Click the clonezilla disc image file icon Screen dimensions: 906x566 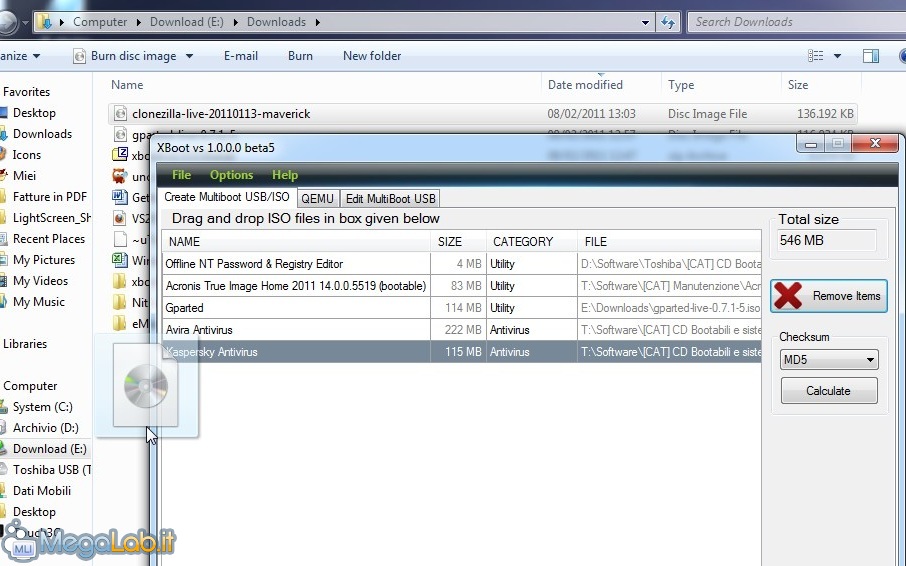tap(120, 113)
